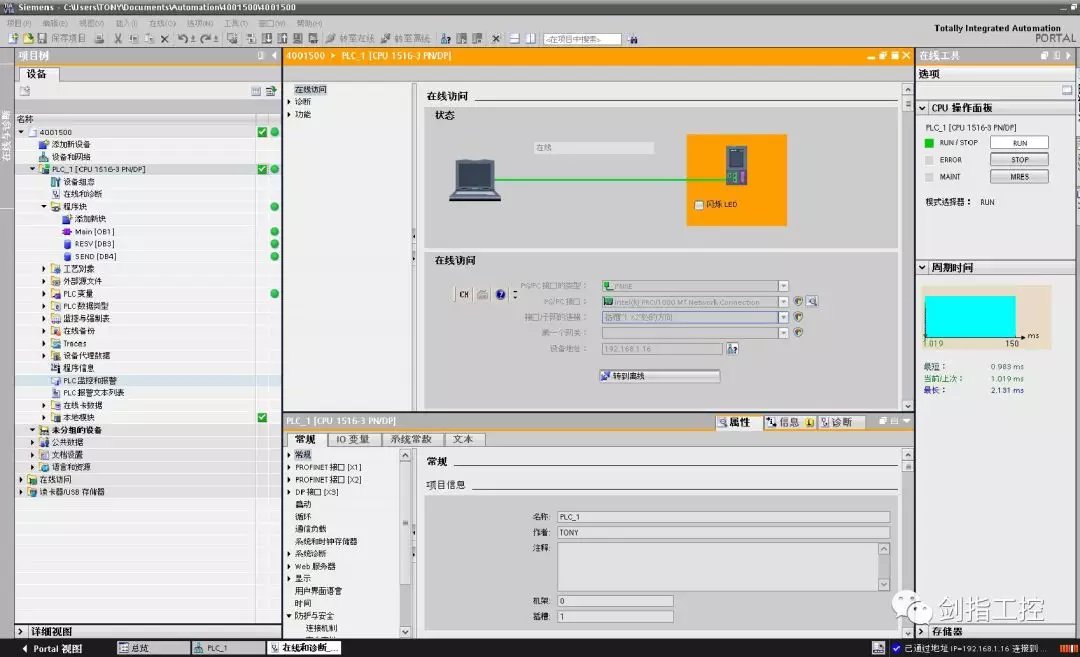The width and height of the screenshot is (1080, 657).
Task: Click the undo arrow icon in toolbar
Action: (x=183, y=38)
